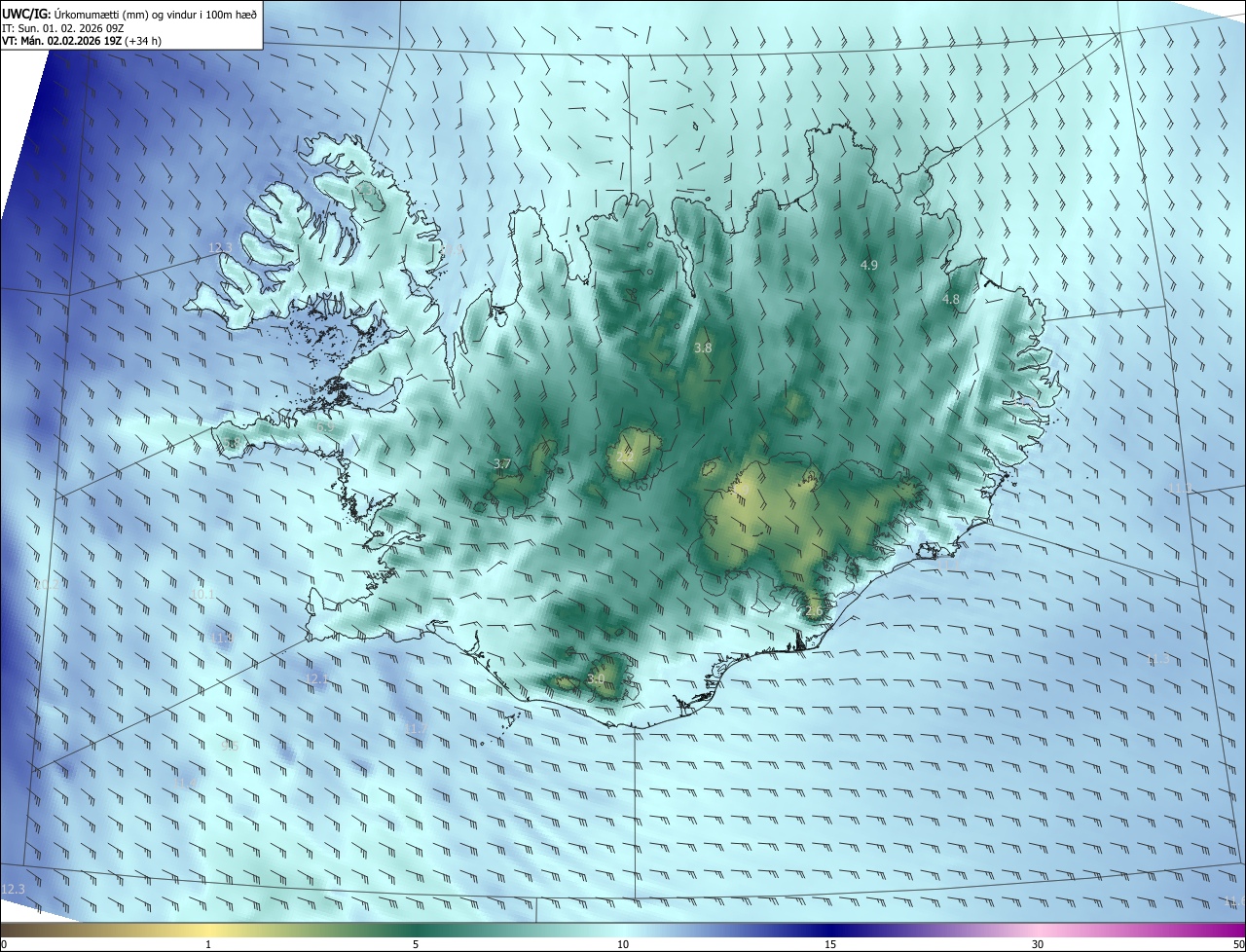This screenshot has width=1246, height=952.
Task: Click the 15 tick on the color scale
Action: pyautogui.click(x=830, y=944)
